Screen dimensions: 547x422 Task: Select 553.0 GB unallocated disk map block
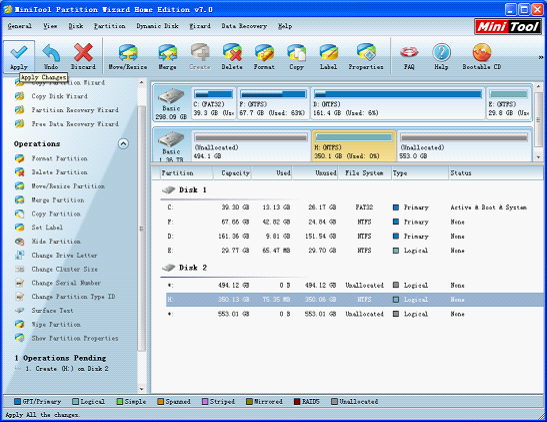464,146
